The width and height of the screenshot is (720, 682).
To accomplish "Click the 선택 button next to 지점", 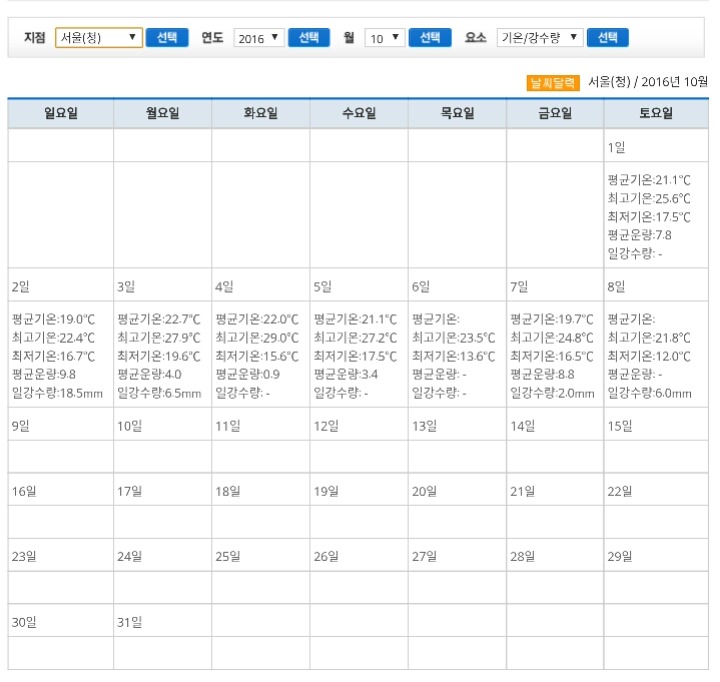I will (167, 38).
